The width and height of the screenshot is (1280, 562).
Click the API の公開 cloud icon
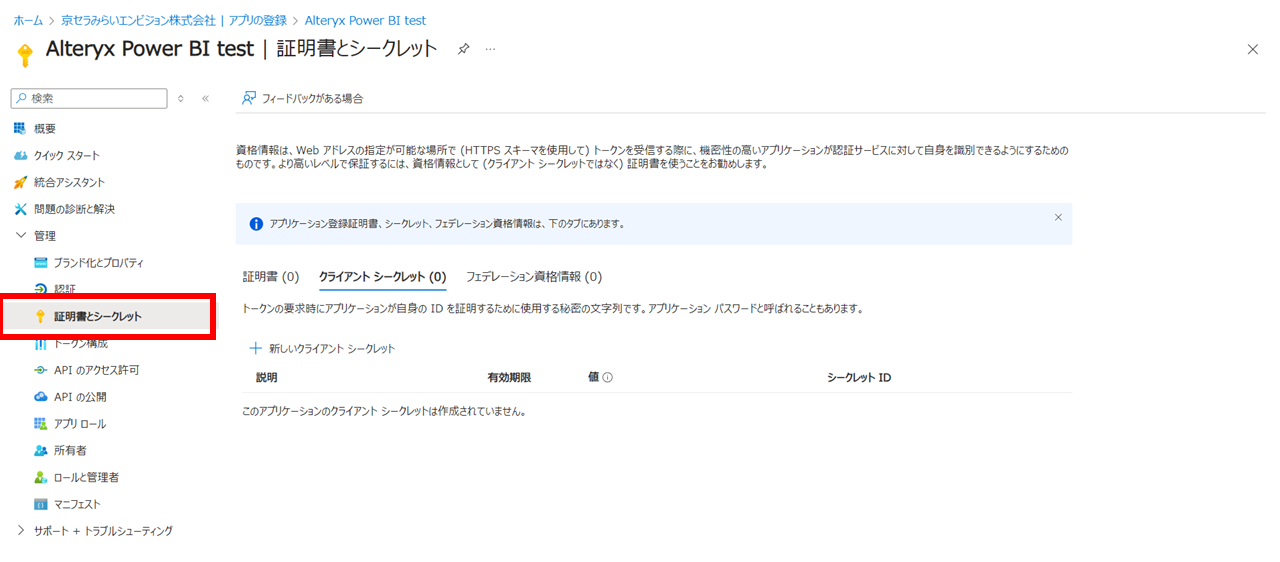[x=40, y=397]
